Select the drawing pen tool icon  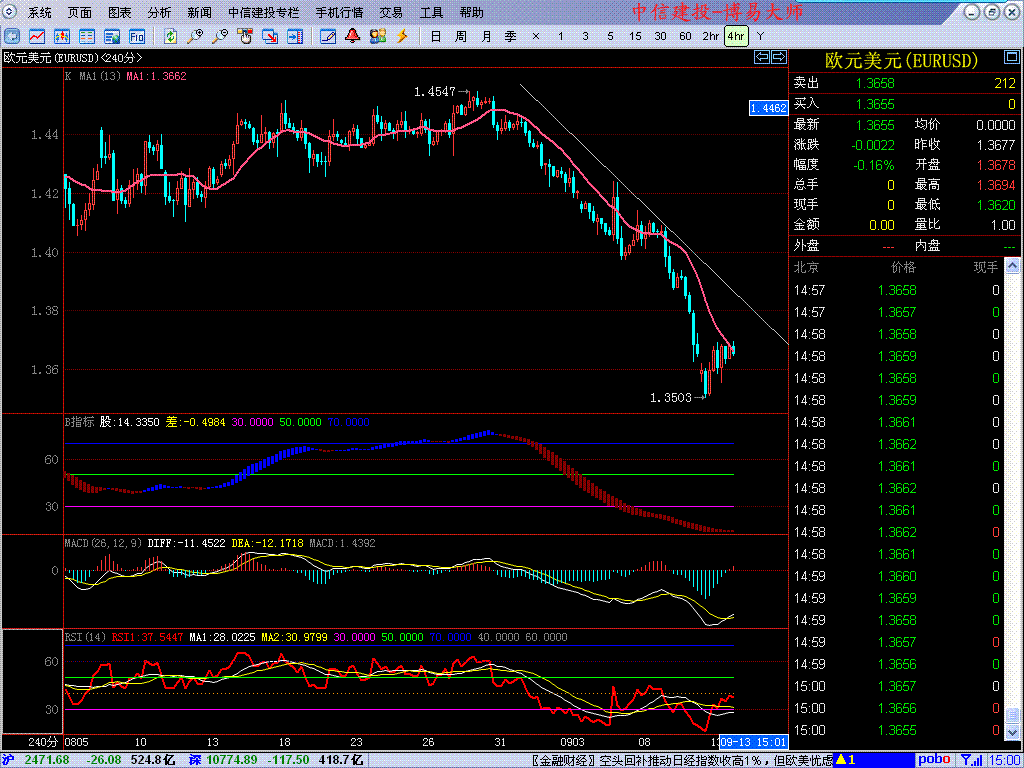point(328,36)
